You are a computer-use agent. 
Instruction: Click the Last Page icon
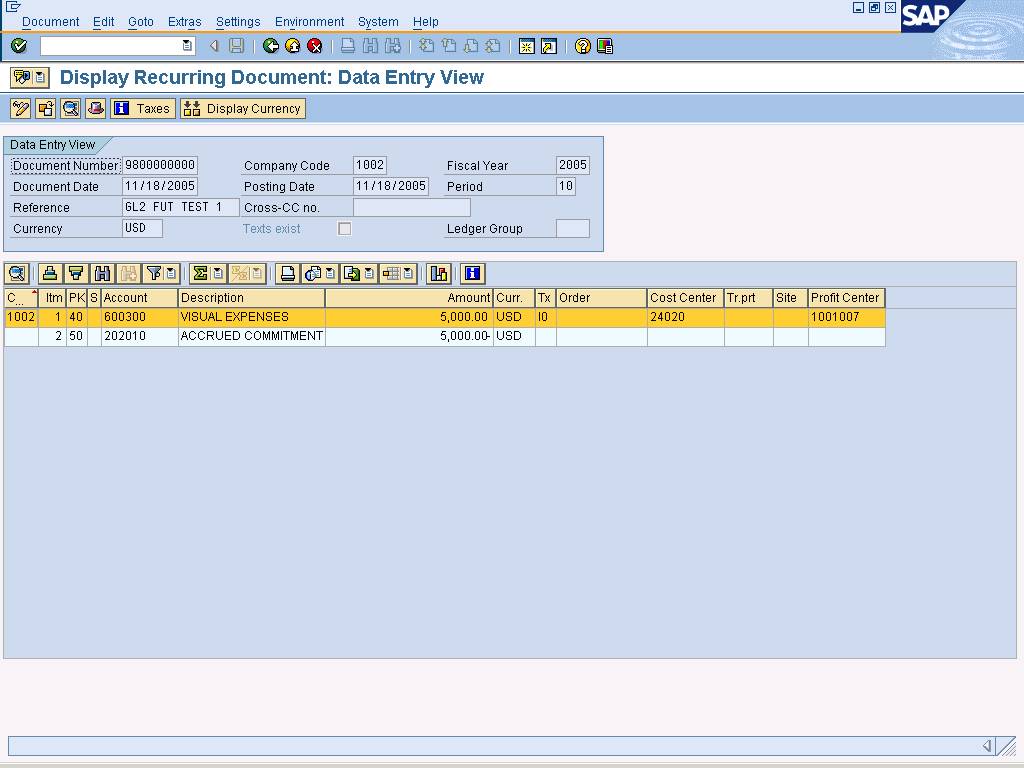[x=493, y=46]
